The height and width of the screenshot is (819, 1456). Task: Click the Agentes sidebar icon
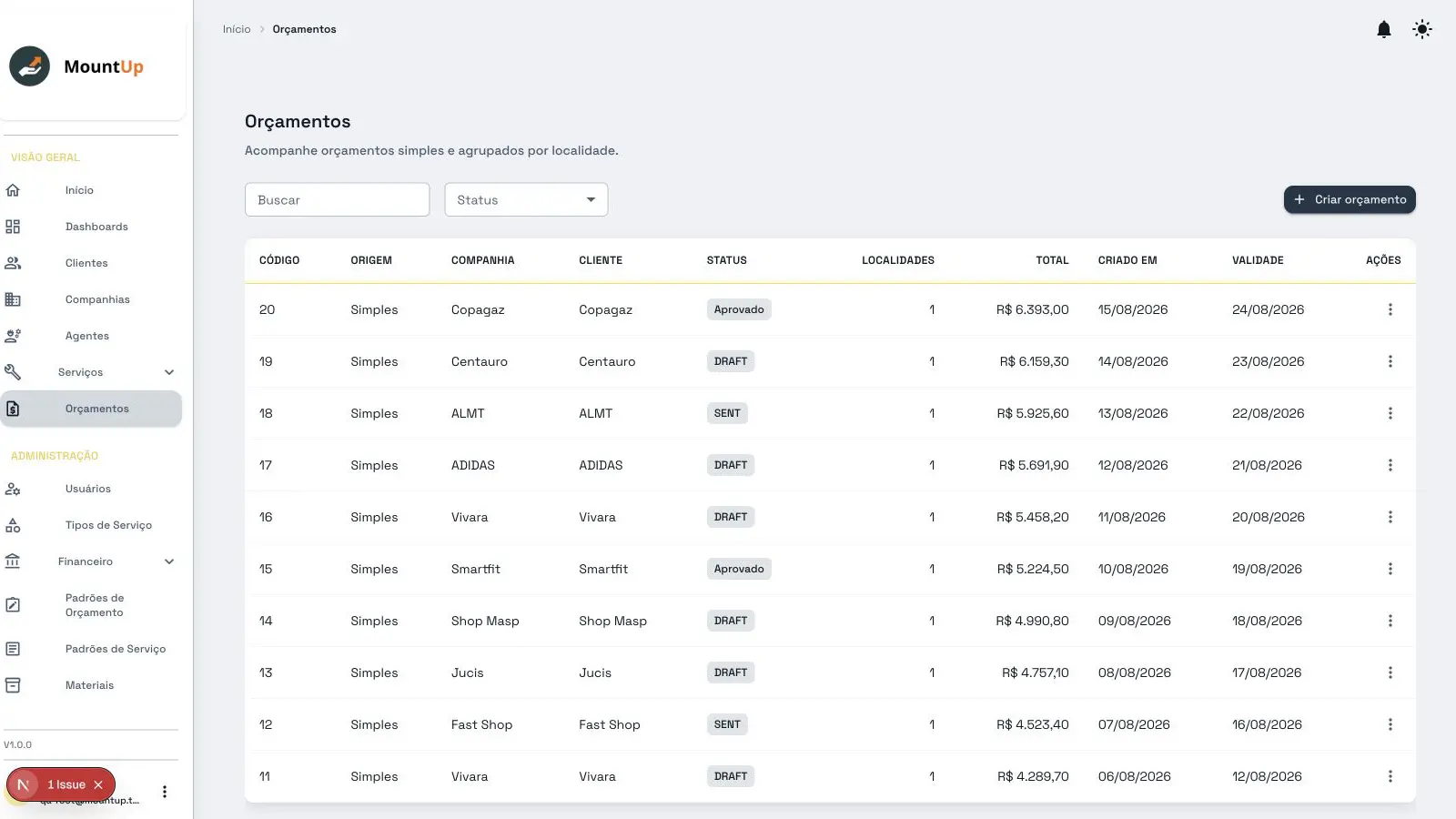coord(13,336)
